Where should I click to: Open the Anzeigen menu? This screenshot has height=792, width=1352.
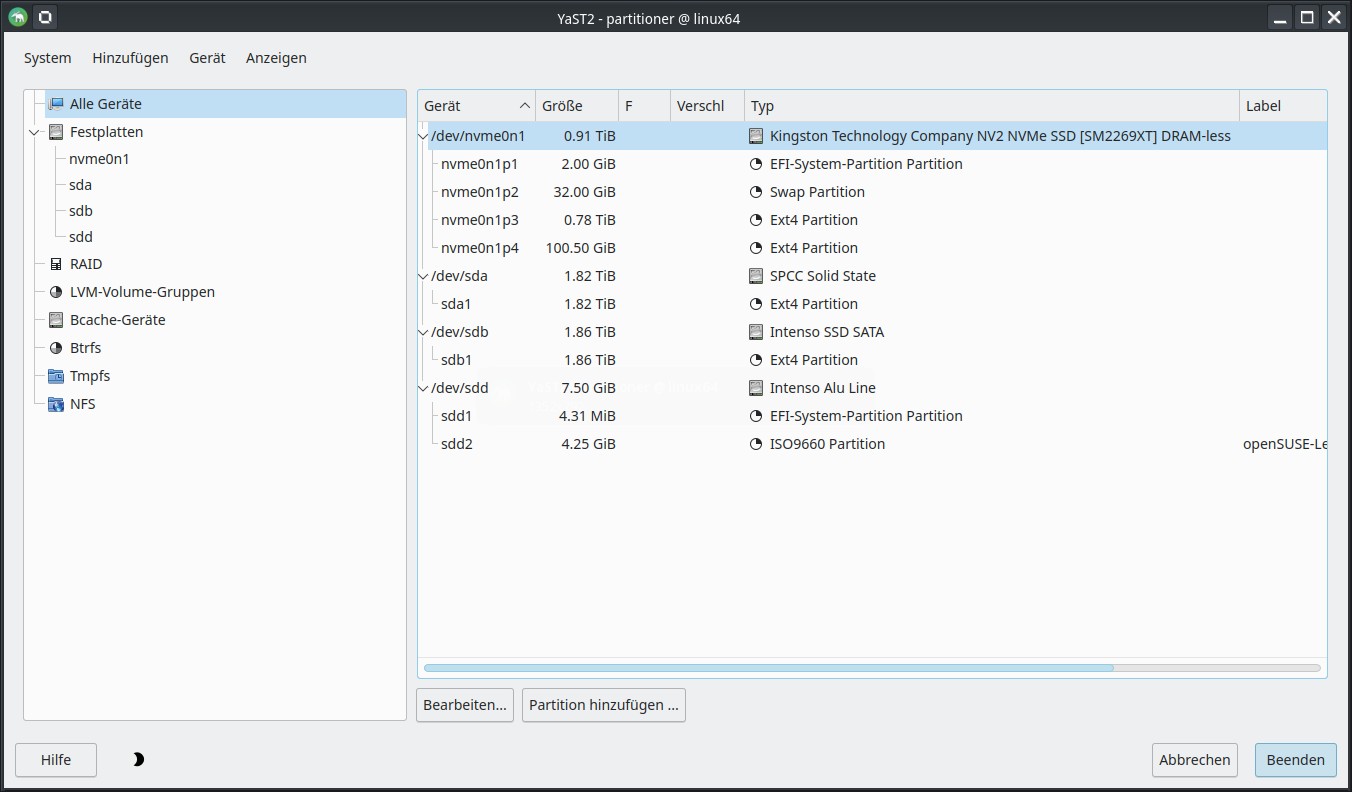point(276,58)
